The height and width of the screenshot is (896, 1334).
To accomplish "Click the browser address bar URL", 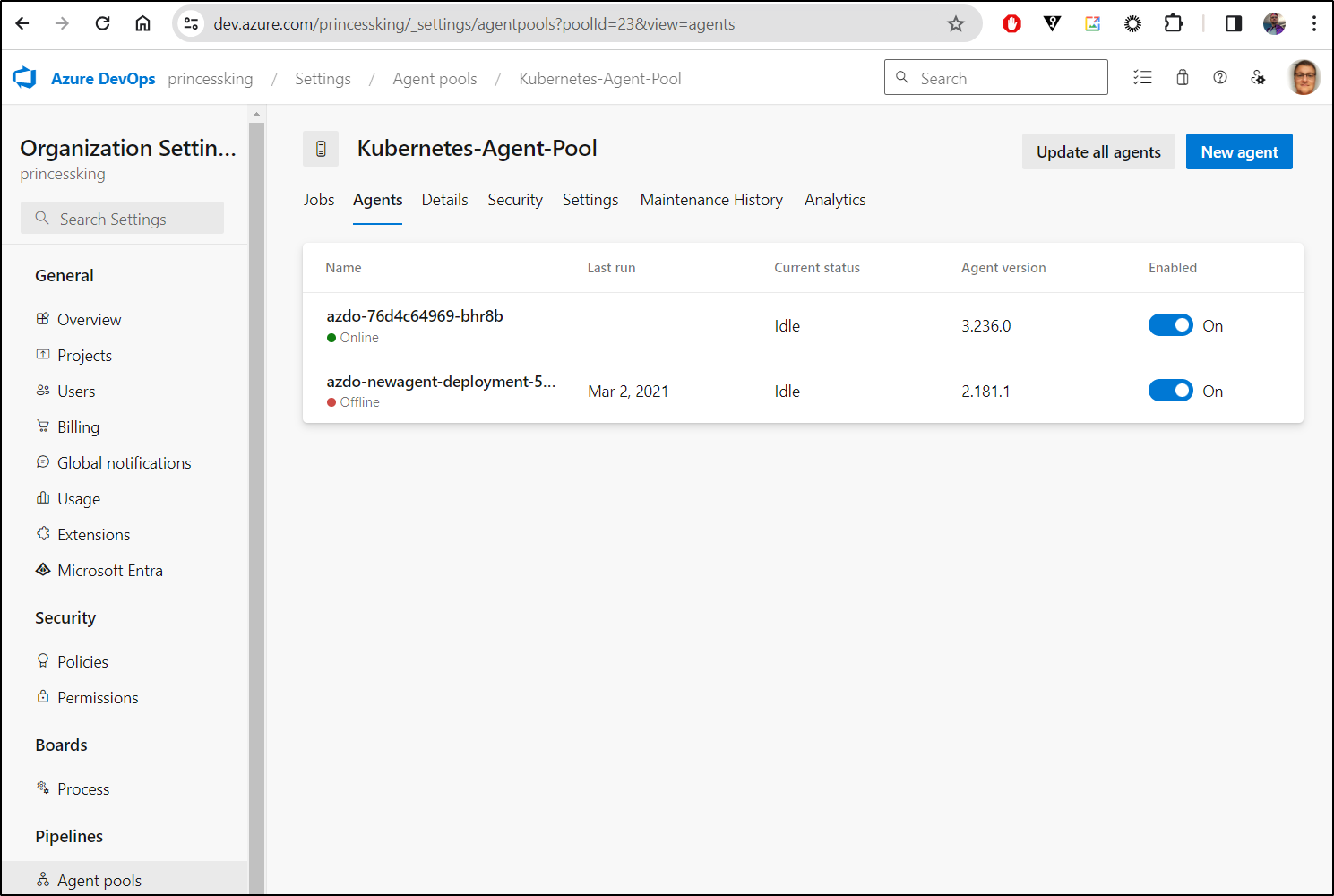I will point(474,24).
